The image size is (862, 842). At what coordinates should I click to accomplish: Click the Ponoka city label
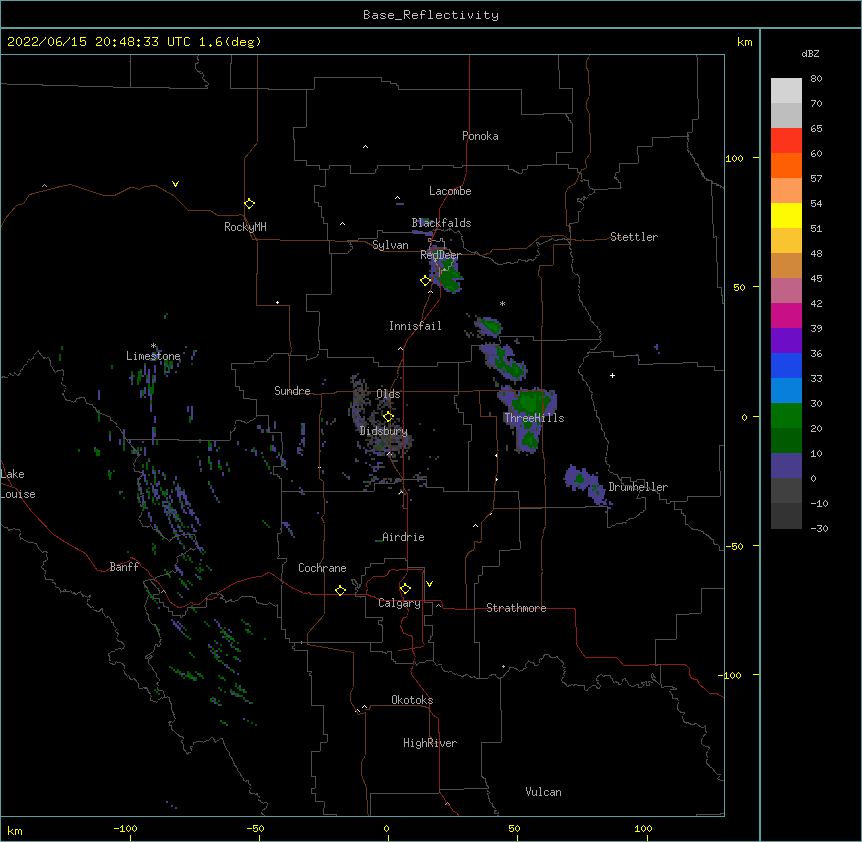[x=480, y=136]
